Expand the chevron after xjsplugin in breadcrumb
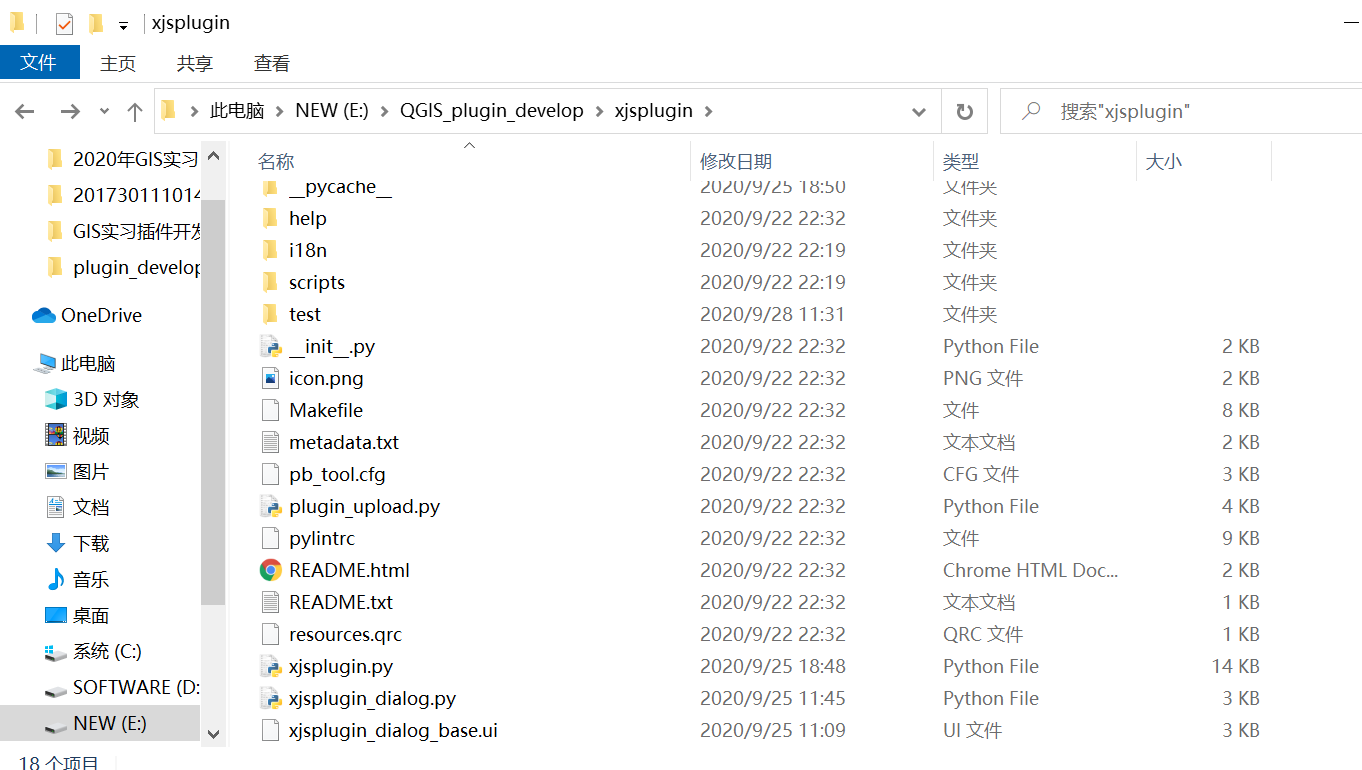The width and height of the screenshot is (1362, 770). (708, 111)
